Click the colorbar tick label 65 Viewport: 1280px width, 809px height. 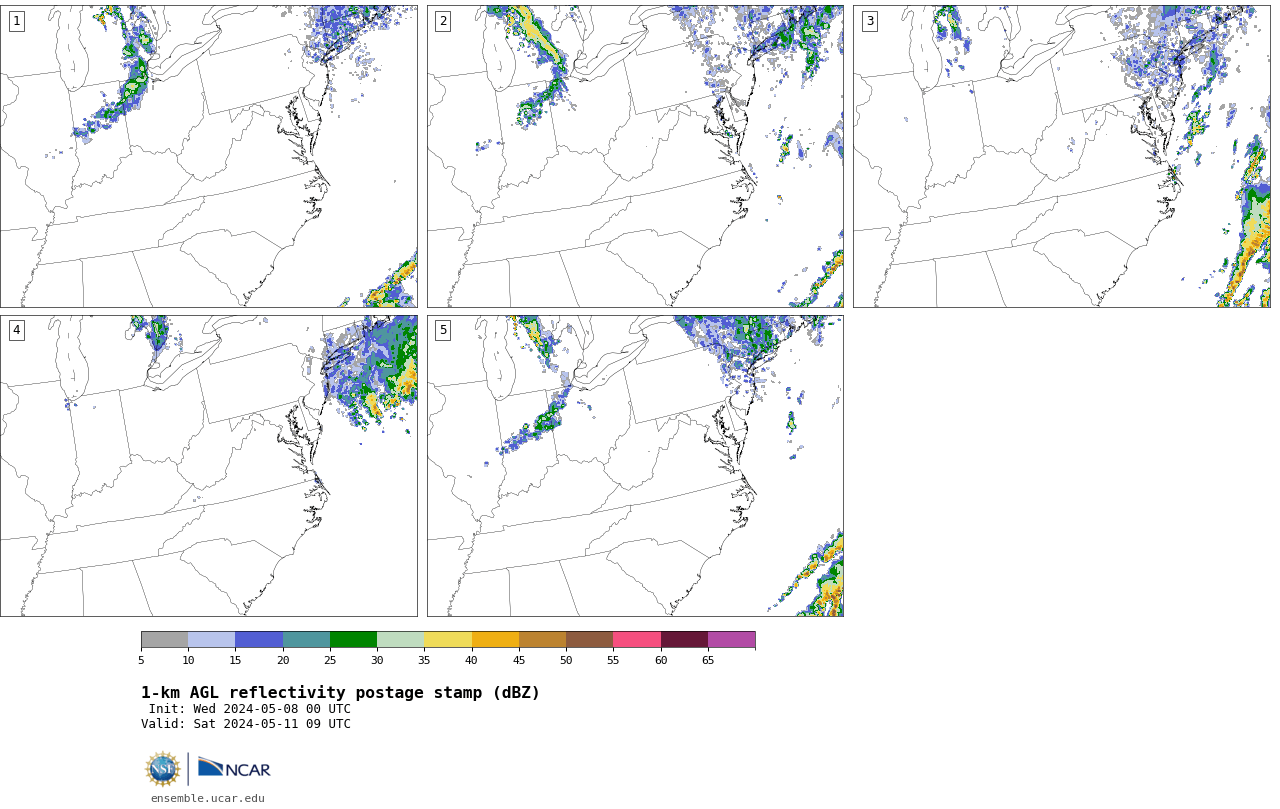pos(708,660)
